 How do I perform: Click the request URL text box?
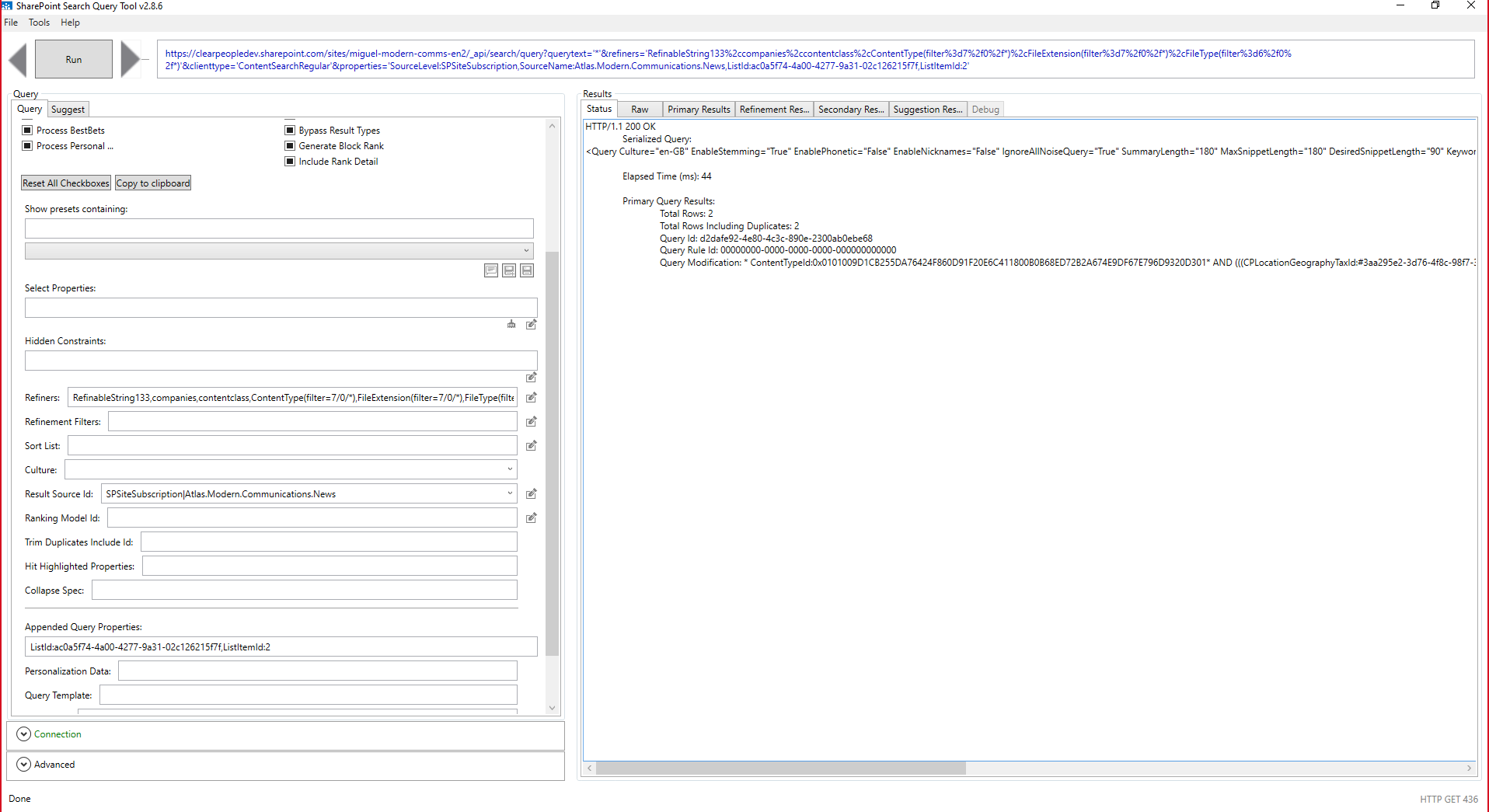[815, 59]
